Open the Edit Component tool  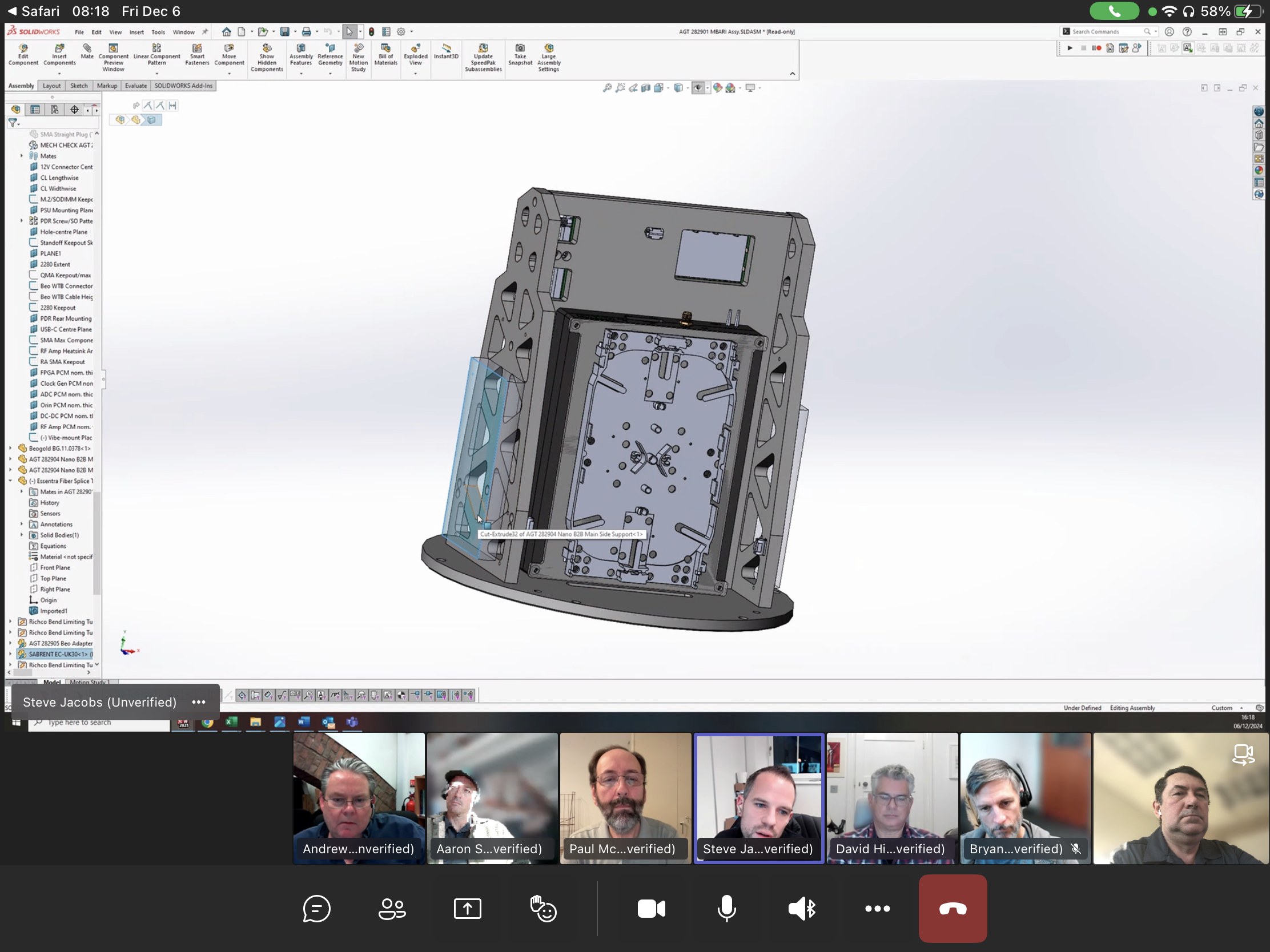[23, 55]
